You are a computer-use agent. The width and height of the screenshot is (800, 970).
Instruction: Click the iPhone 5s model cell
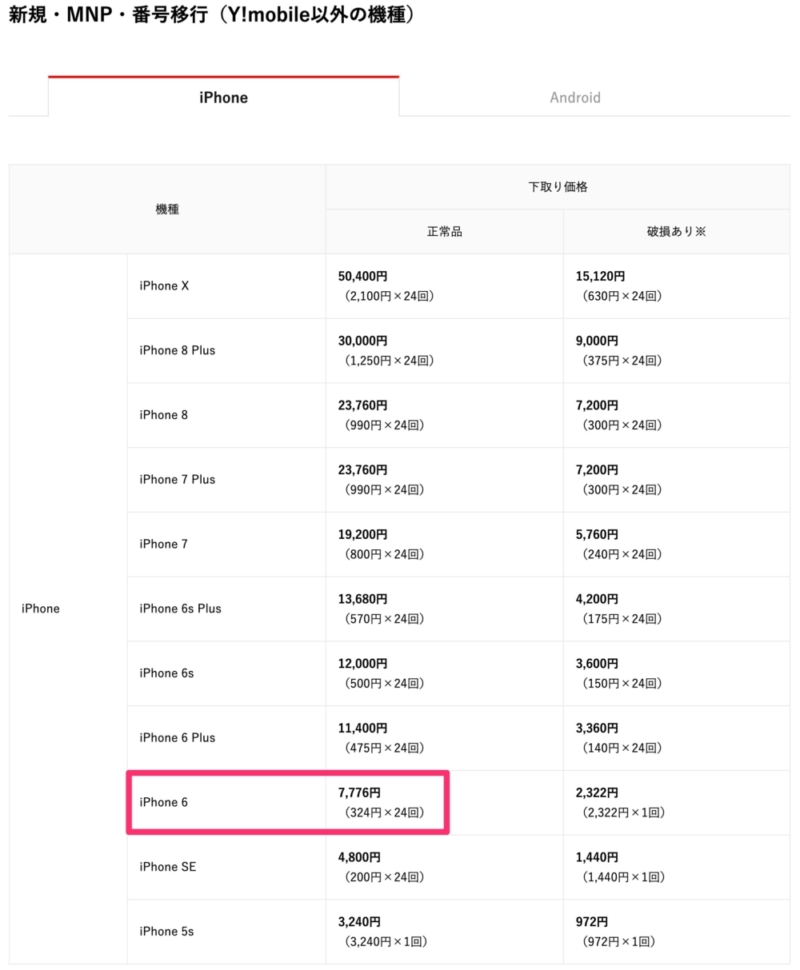226,932
